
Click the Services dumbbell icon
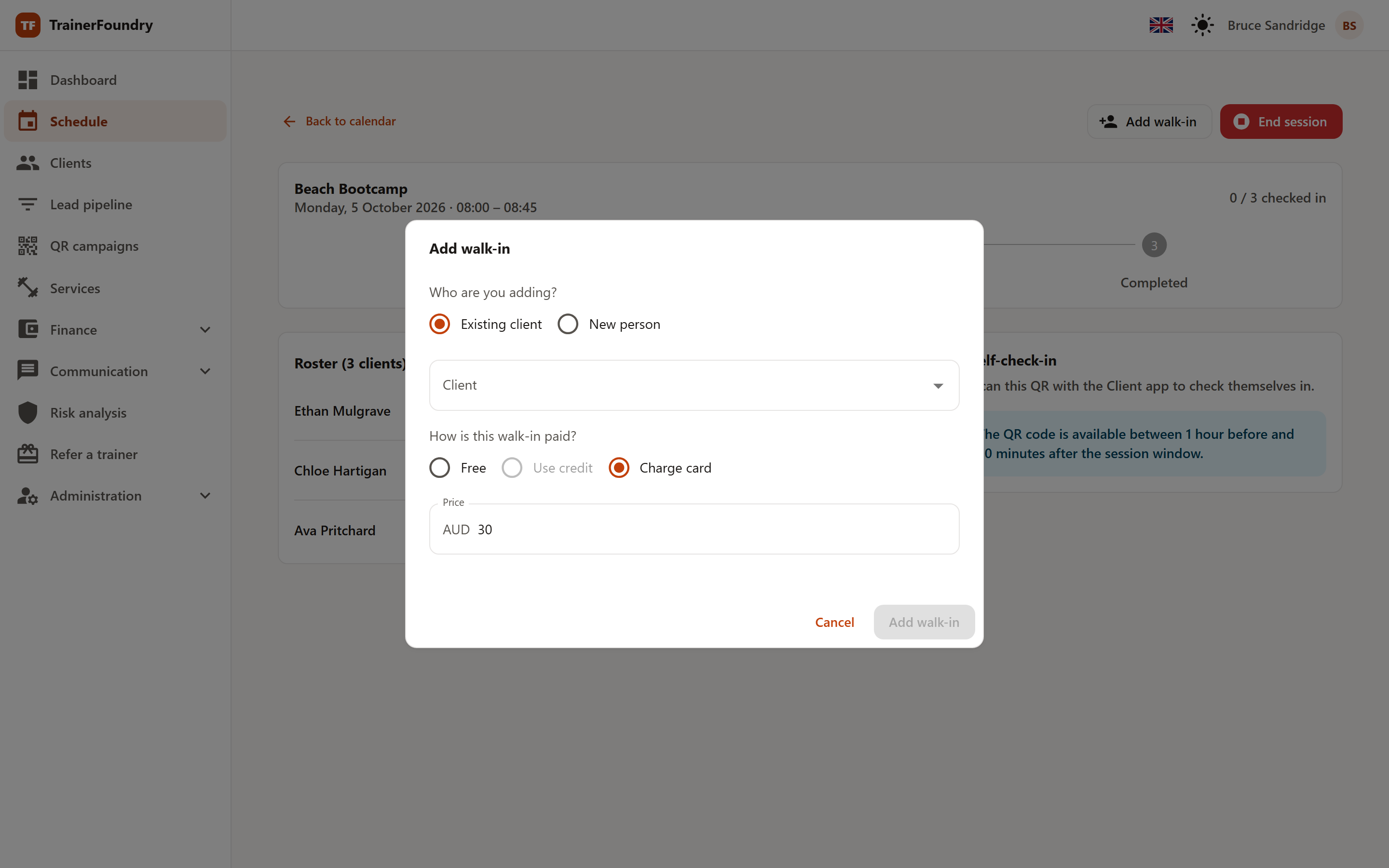pos(27,287)
